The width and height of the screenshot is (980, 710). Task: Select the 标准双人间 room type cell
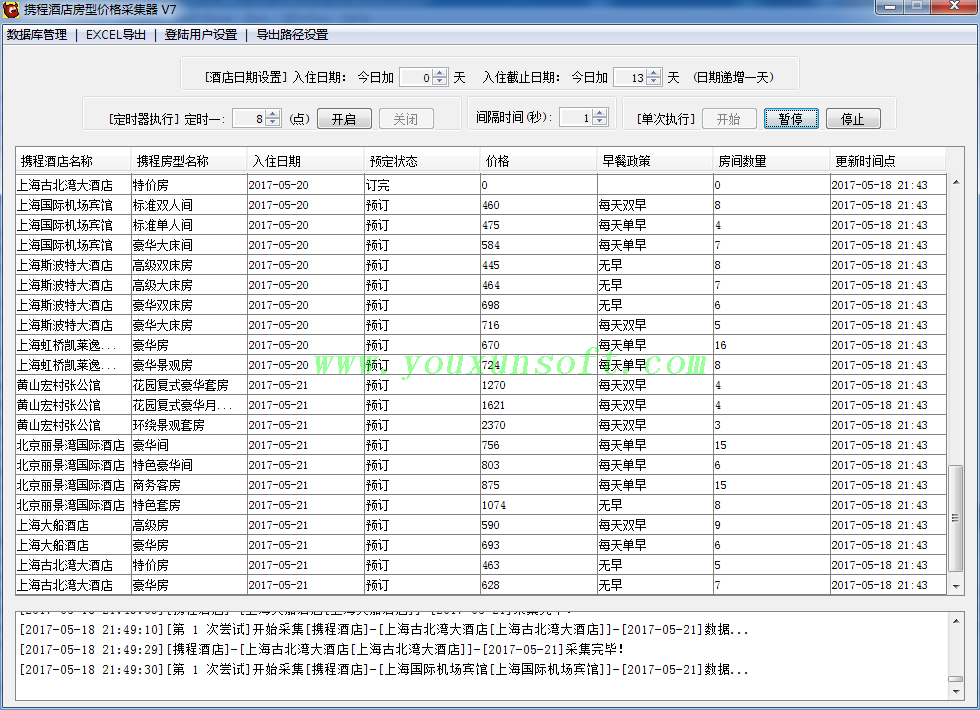(189, 205)
